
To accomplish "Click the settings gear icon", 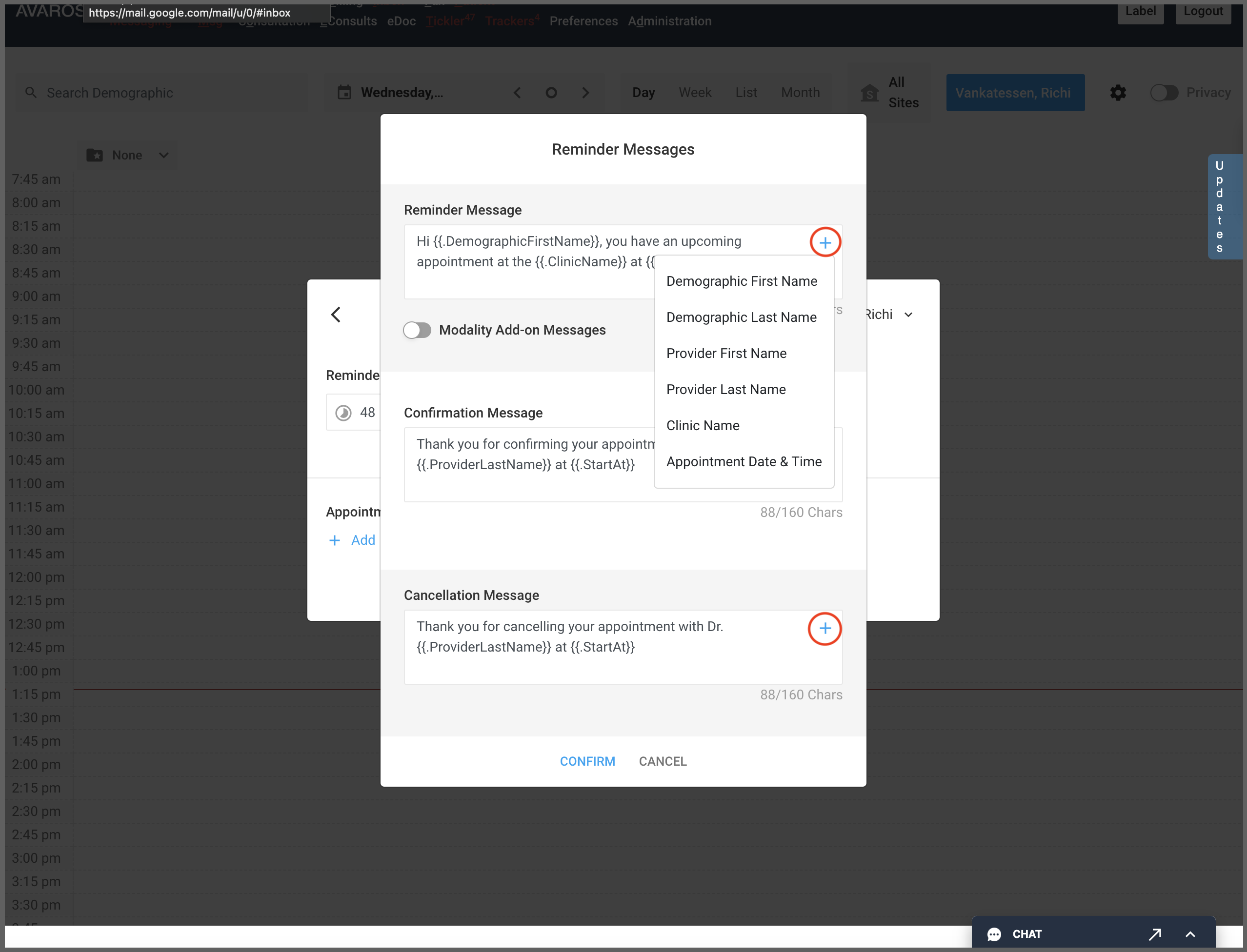I will pyautogui.click(x=1118, y=92).
